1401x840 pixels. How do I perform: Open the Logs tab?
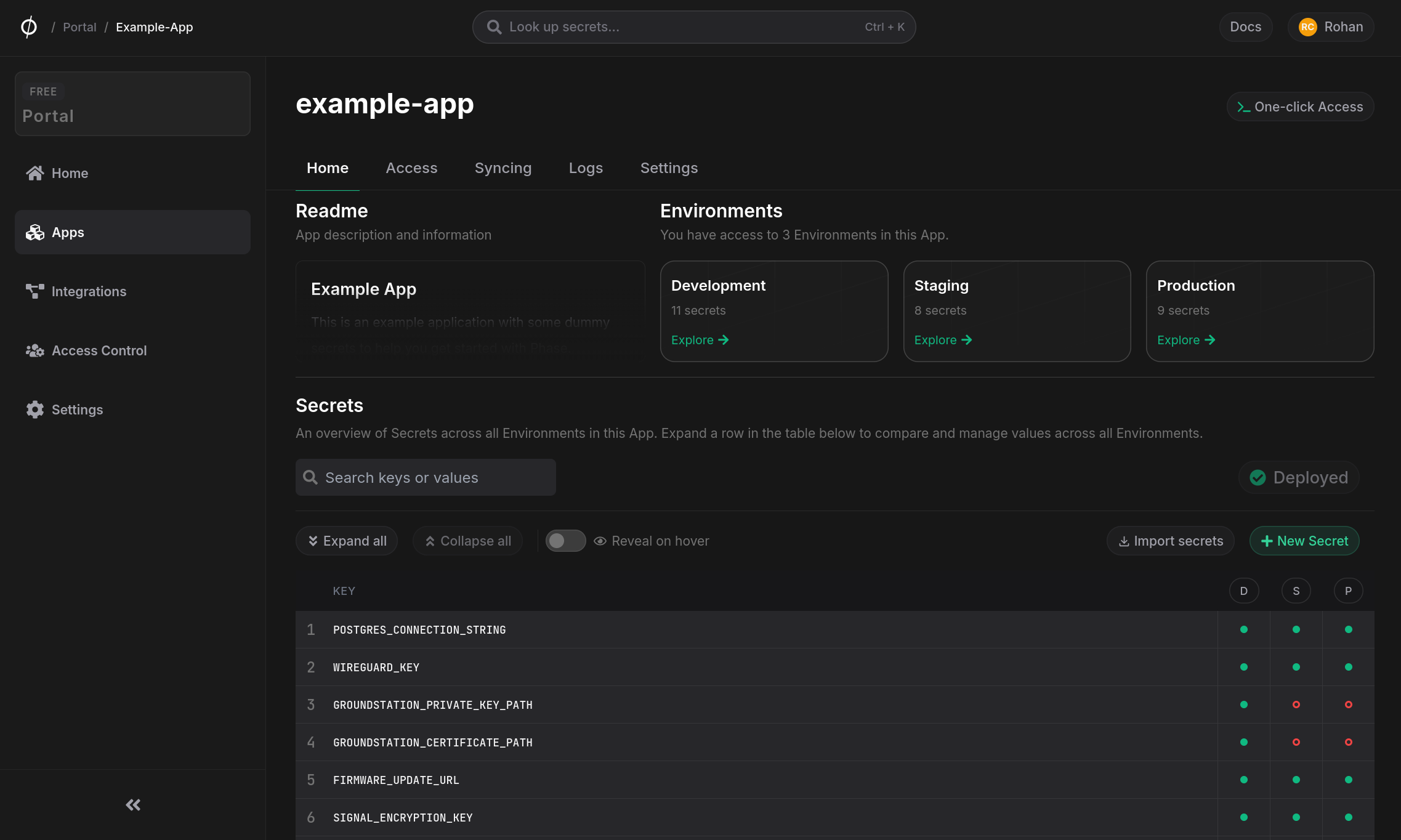click(x=586, y=168)
